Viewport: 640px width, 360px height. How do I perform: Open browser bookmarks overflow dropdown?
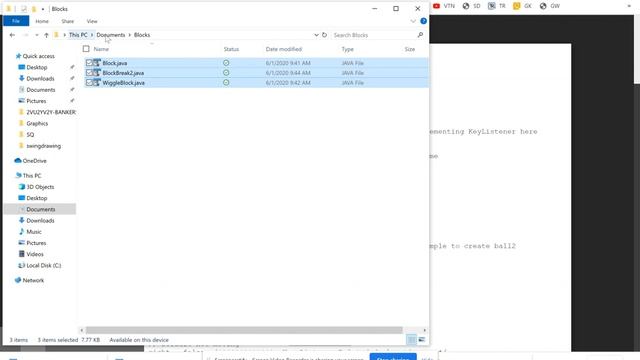click(629, 6)
